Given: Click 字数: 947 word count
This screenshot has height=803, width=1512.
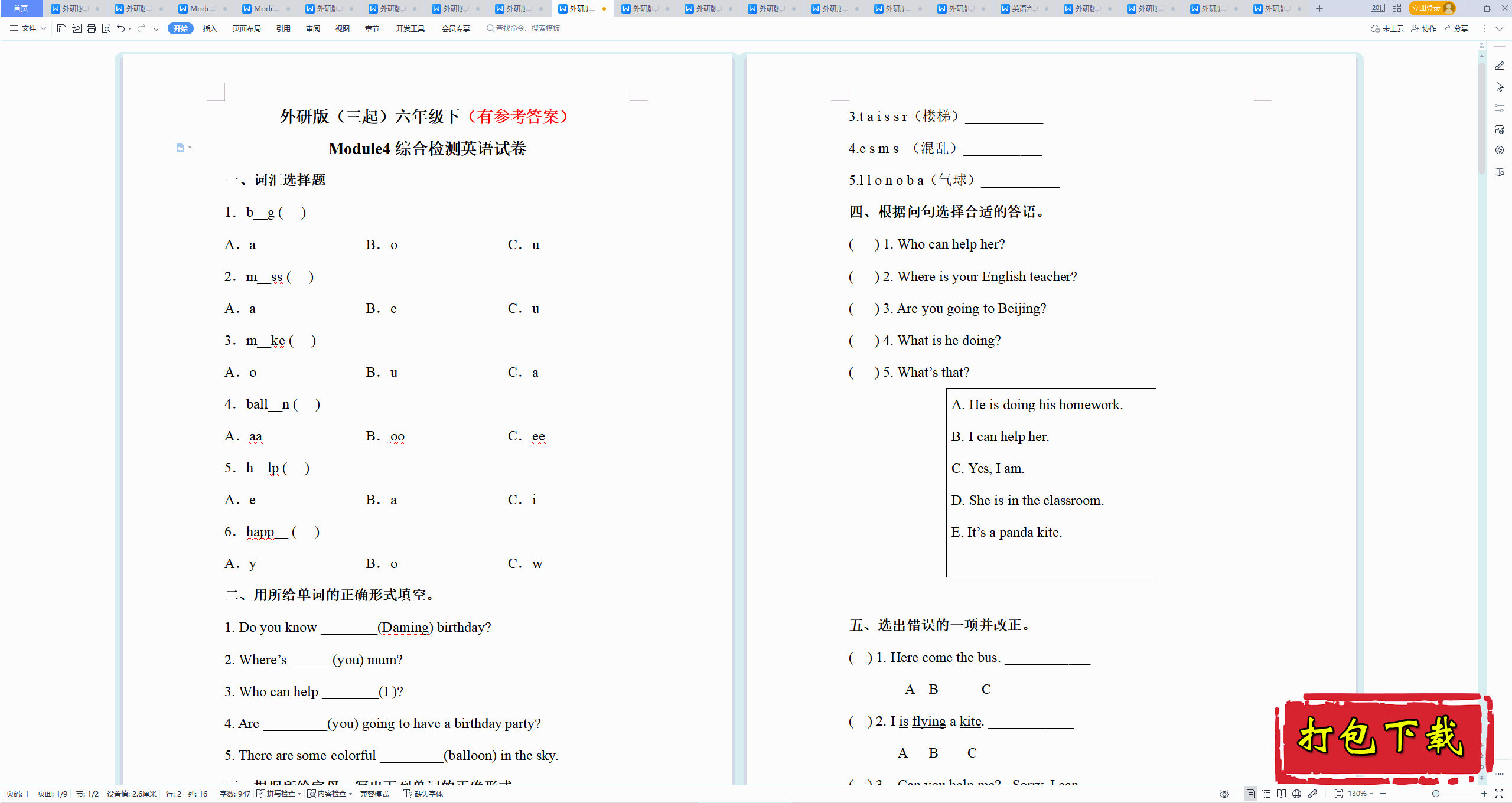Looking at the screenshot, I should click(235, 794).
